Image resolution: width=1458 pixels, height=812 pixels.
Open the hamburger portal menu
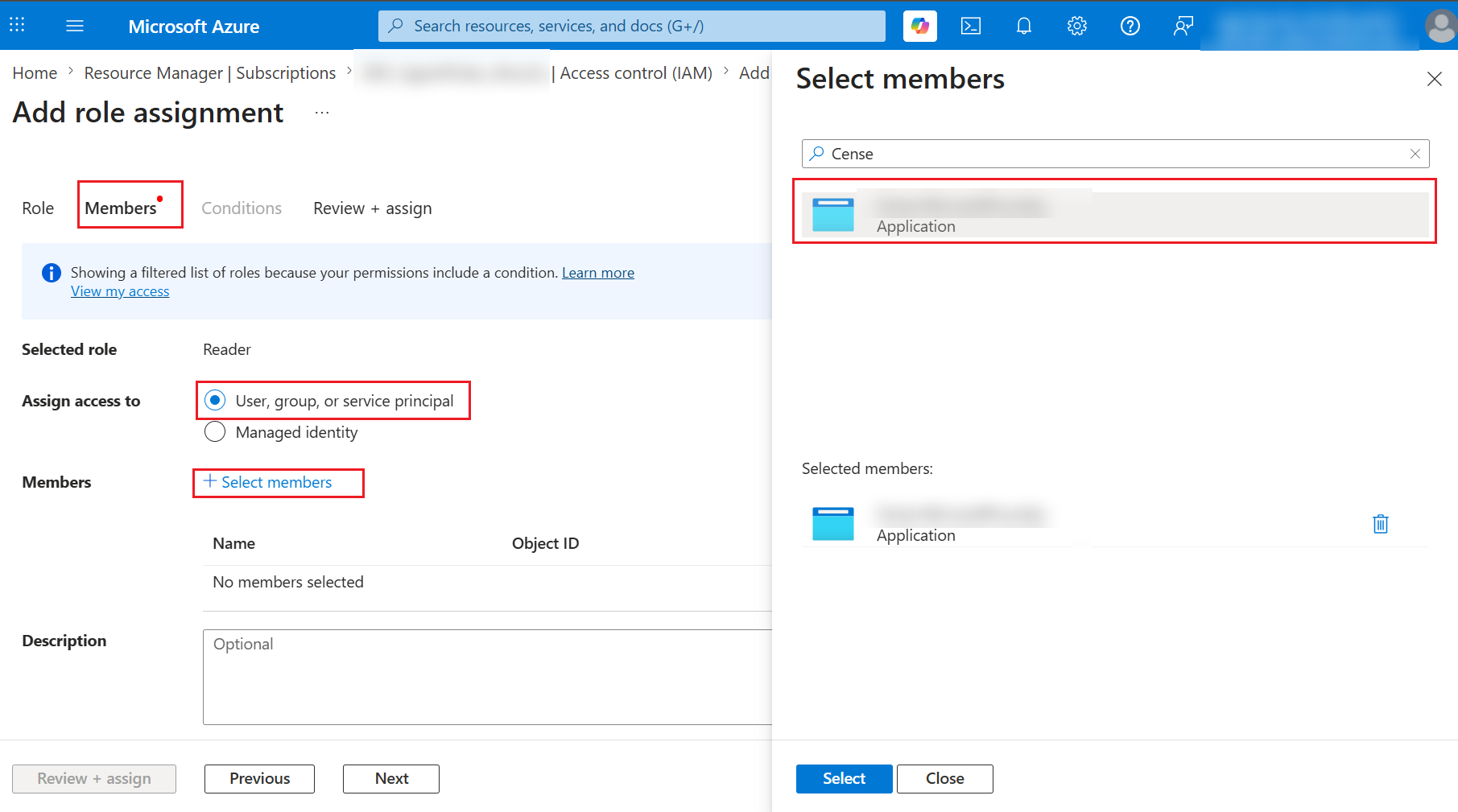75,26
